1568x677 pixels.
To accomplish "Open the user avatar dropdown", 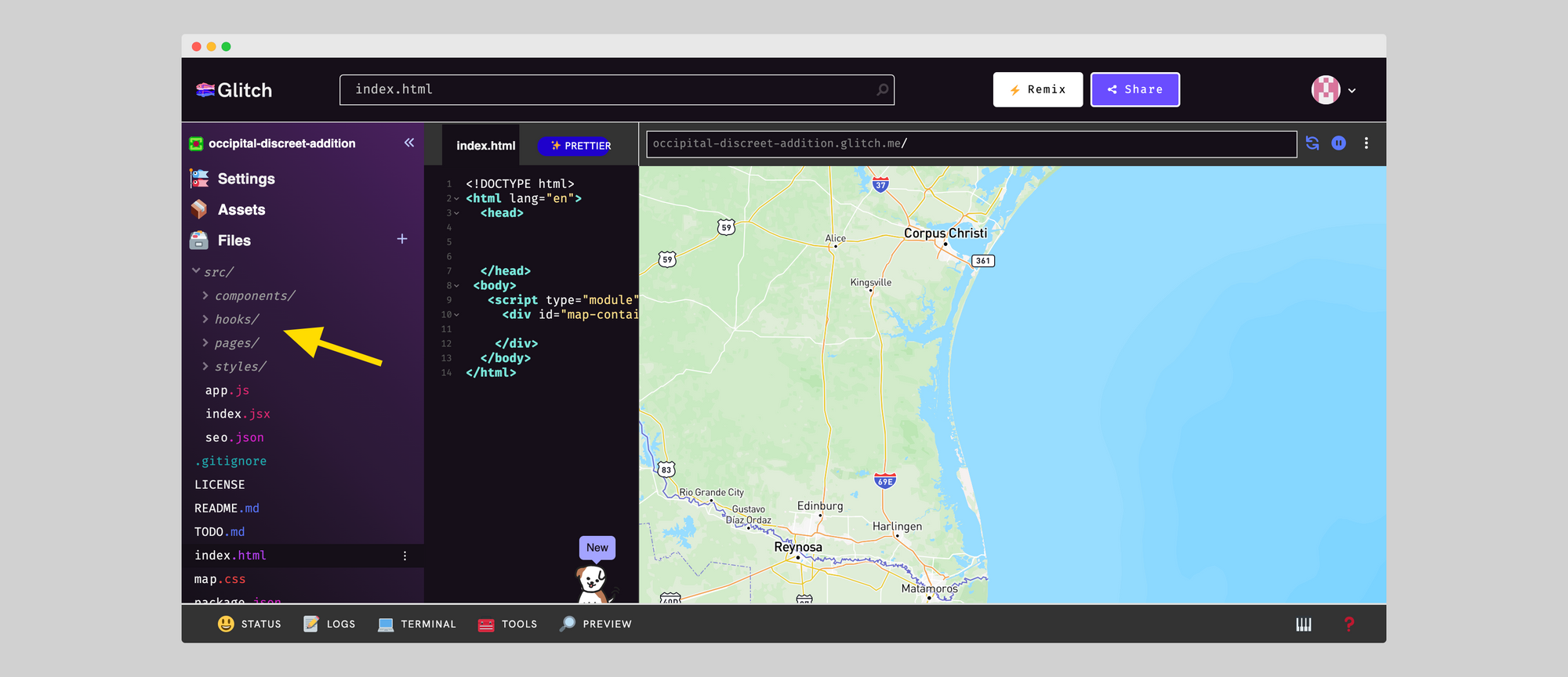I will [x=1334, y=90].
